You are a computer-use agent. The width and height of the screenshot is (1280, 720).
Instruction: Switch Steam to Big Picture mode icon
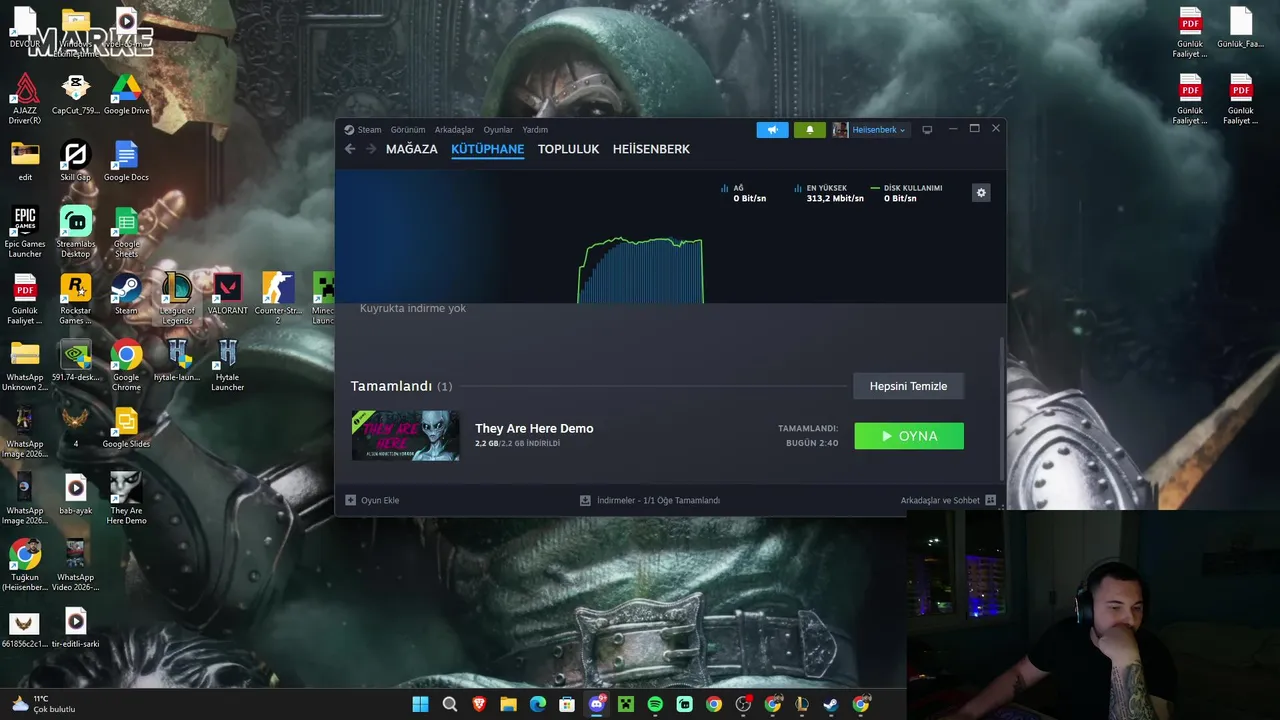pyautogui.click(x=927, y=130)
